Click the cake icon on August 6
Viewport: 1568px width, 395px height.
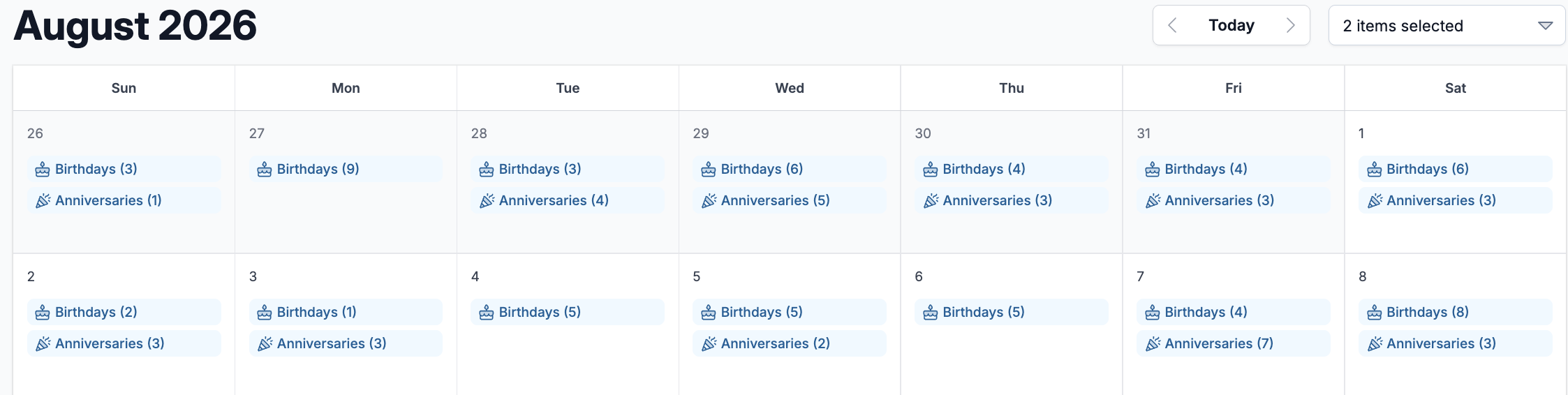pos(931,313)
